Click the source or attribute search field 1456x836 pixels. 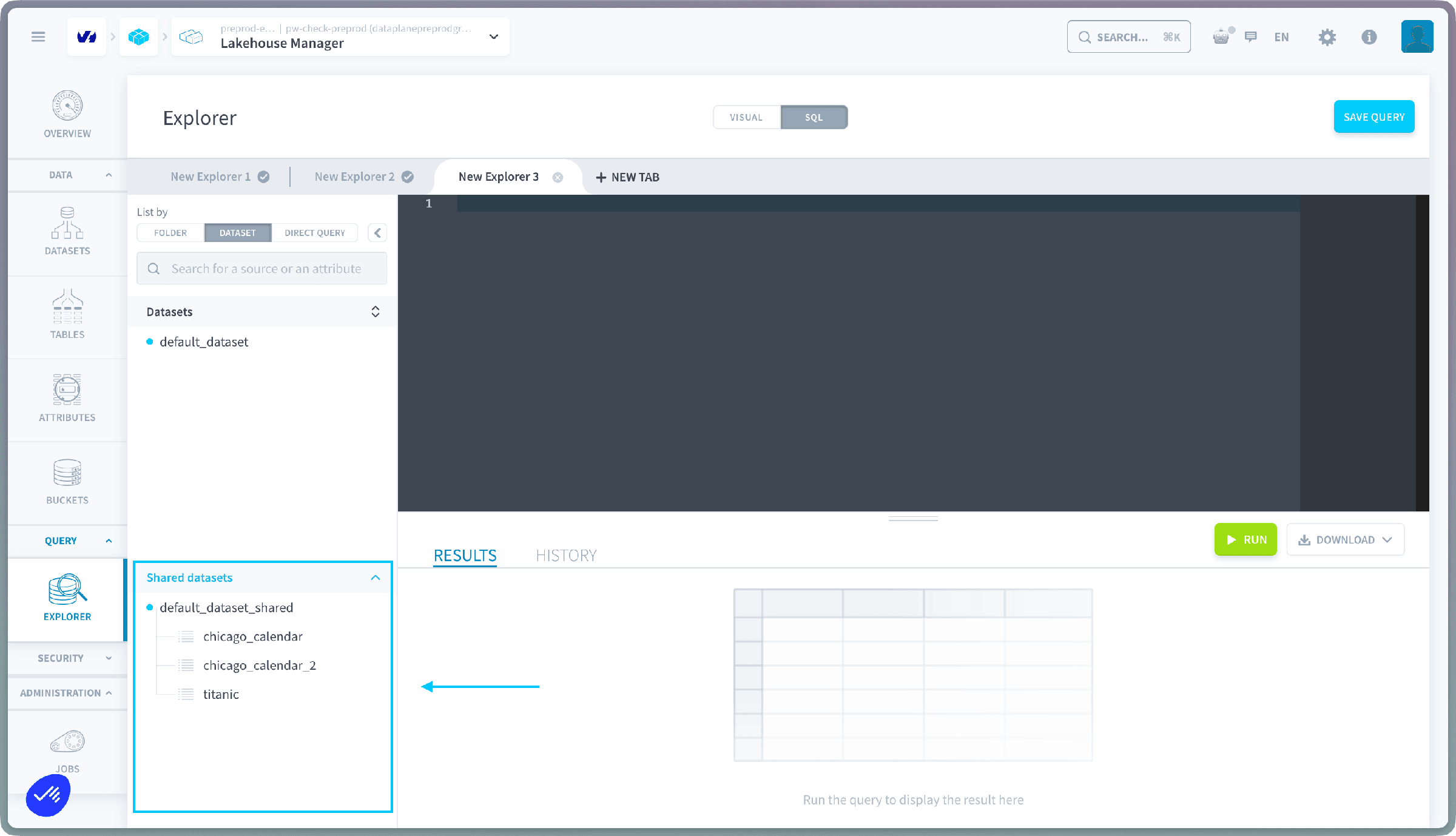coord(262,269)
